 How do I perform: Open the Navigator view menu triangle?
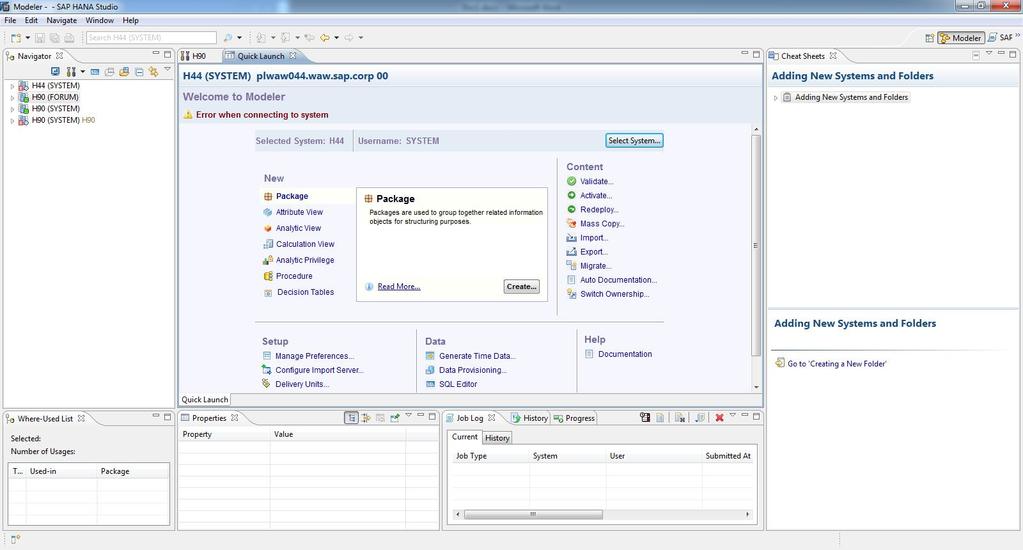point(167,69)
